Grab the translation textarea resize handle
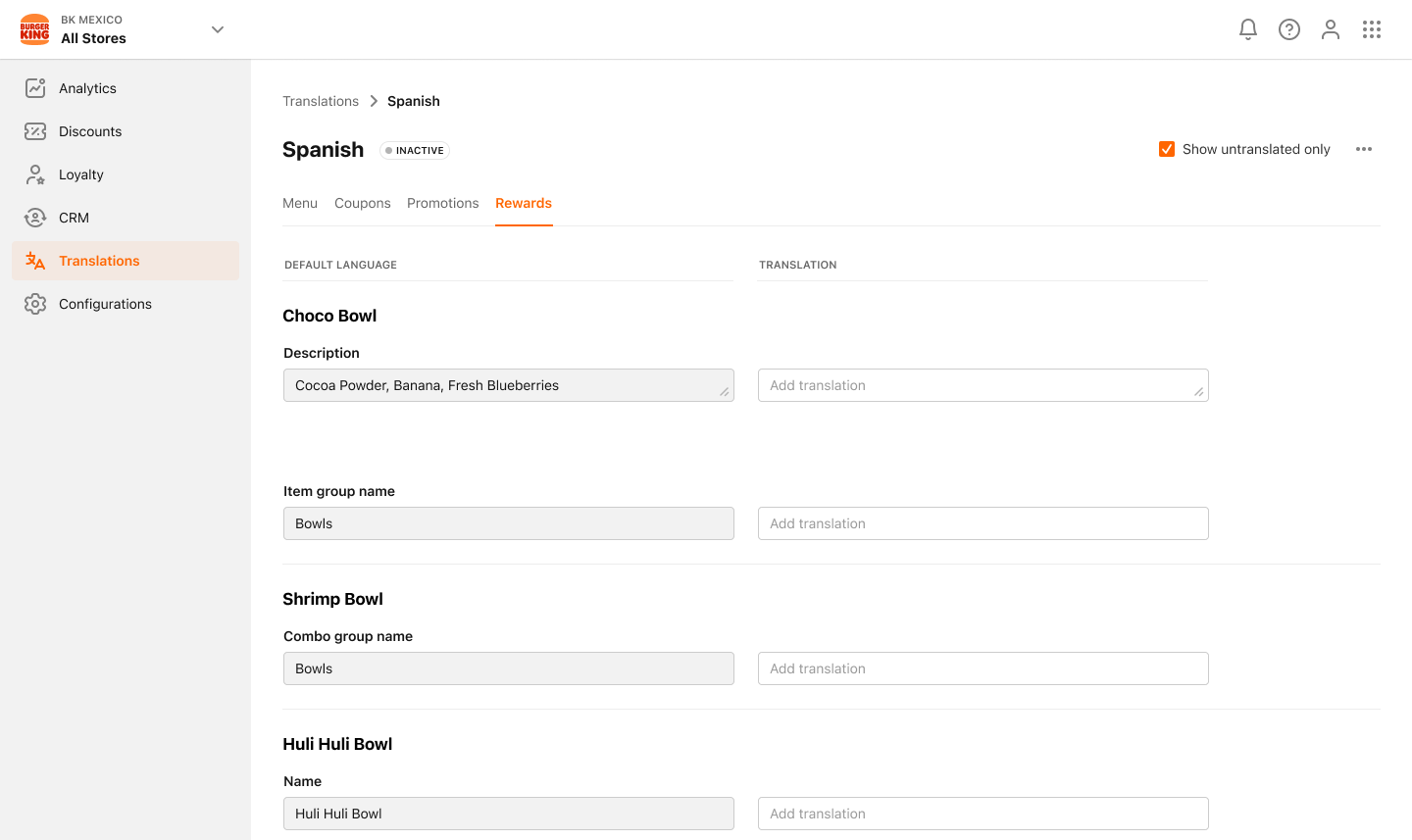This screenshot has width=1412, height=840. pos(1199,392)
